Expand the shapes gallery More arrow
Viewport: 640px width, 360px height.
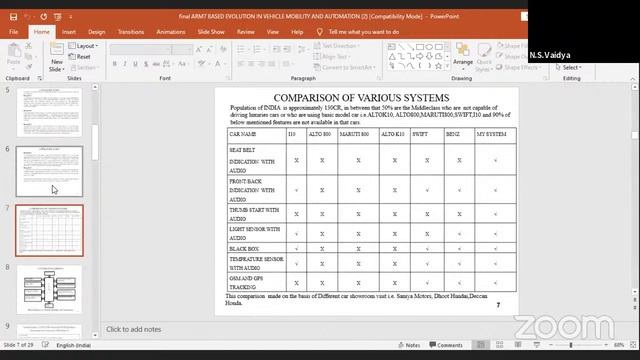(447, 66)
